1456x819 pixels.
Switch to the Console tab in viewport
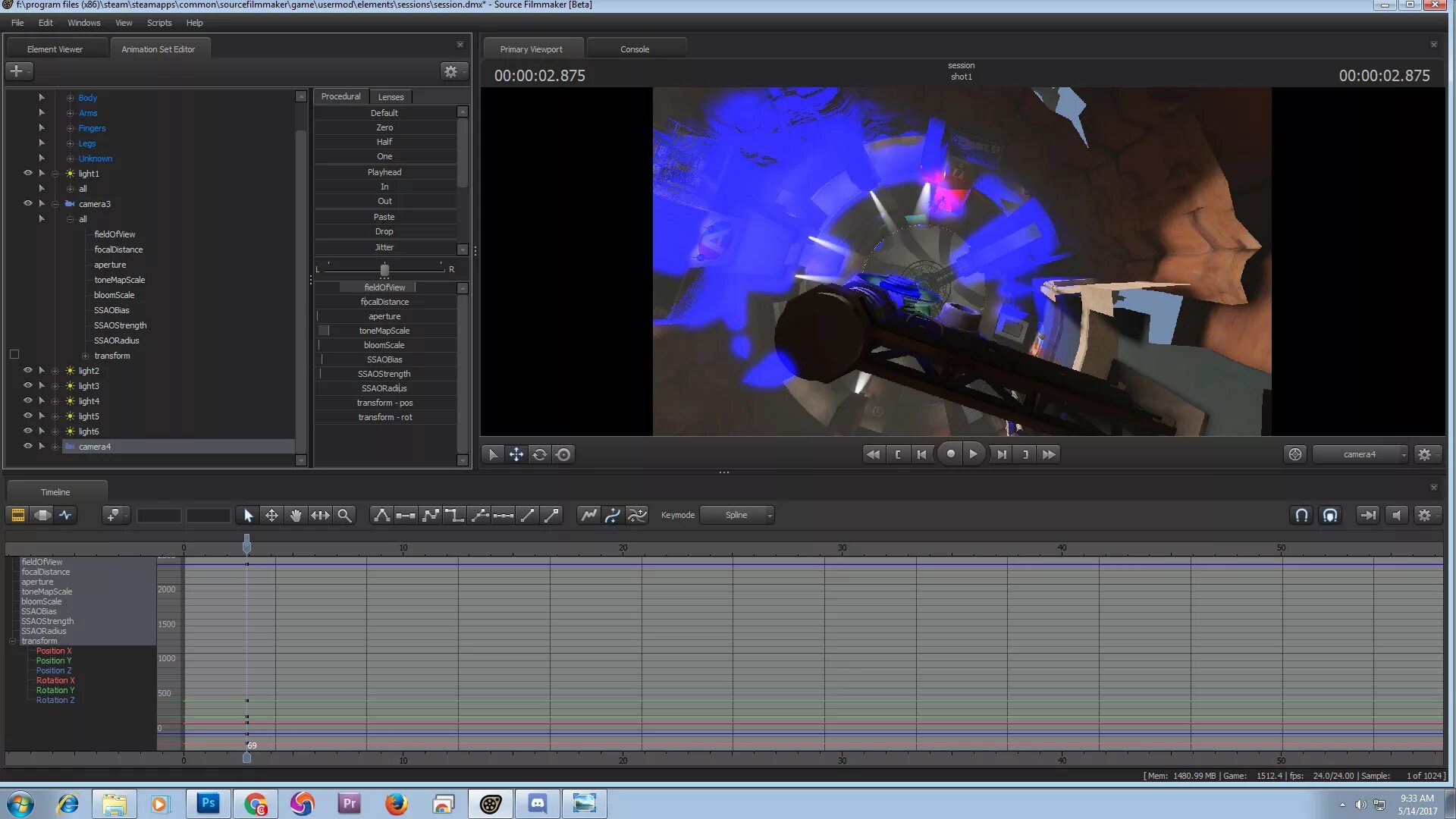[634, 48]
